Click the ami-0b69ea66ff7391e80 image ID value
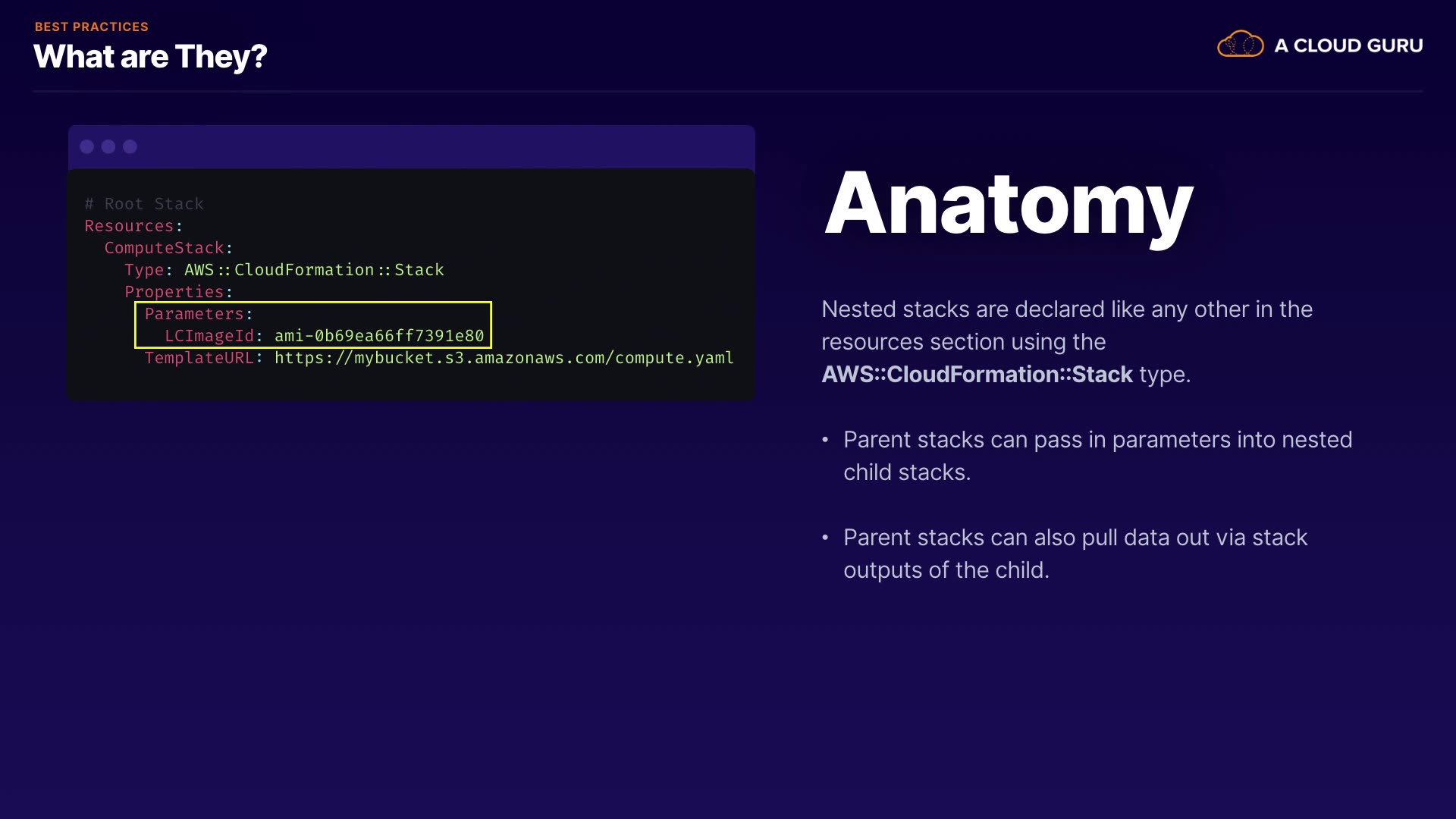The height and width of the screenshot is (819, 1456). coord(379,336)
